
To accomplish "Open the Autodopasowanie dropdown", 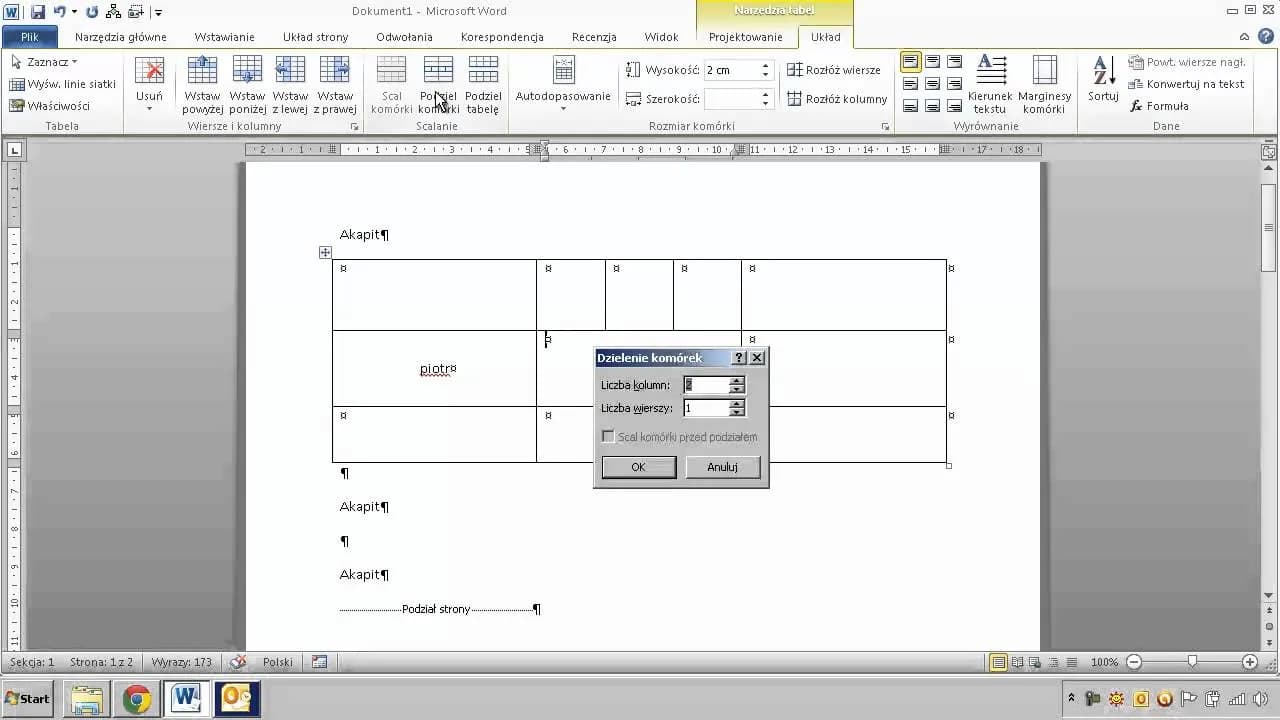I will tap(563, 108).
